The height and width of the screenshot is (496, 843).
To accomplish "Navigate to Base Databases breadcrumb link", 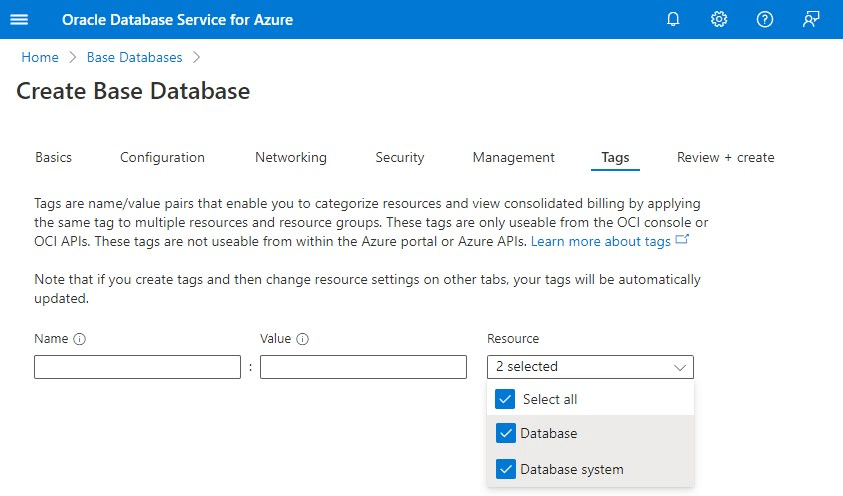I will pos(134,57).
